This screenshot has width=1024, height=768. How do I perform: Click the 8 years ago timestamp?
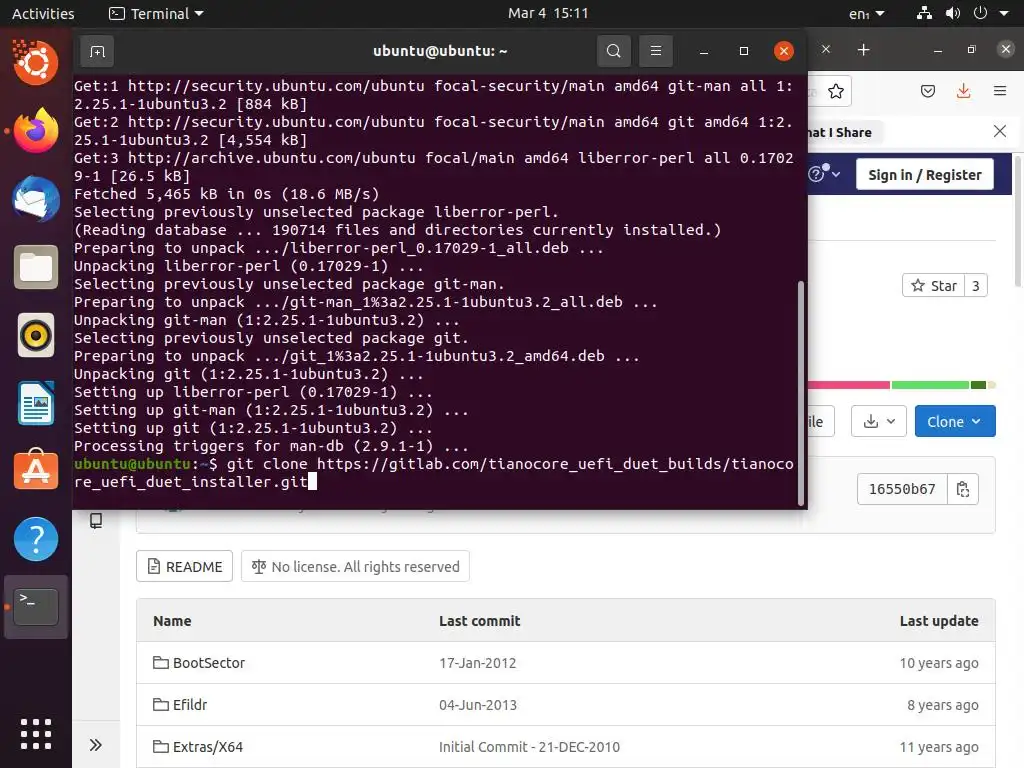tap(942, 705)
